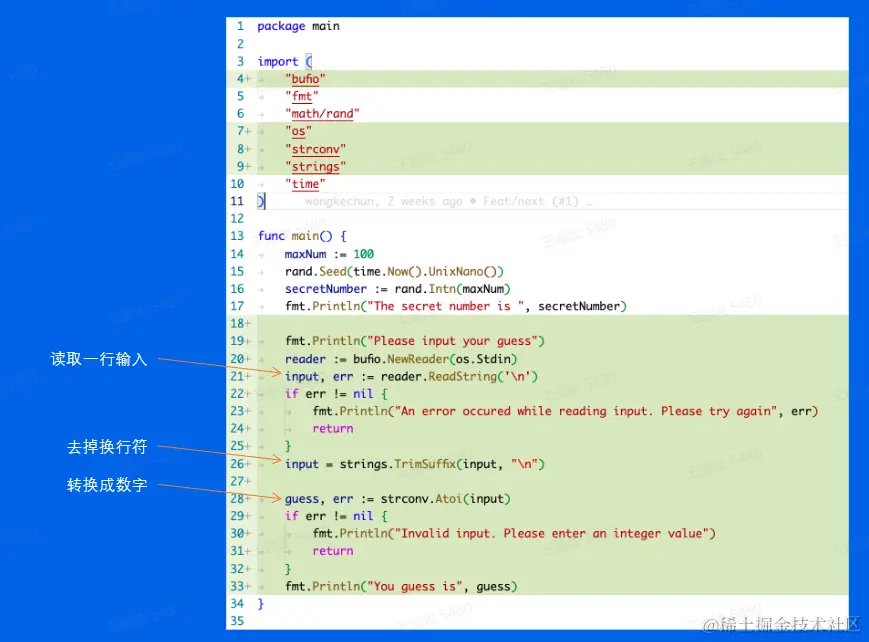This screenshot has width=869, height=642.
Task: Click "if err != nil {" on line 29
Action: pos(336,516)
